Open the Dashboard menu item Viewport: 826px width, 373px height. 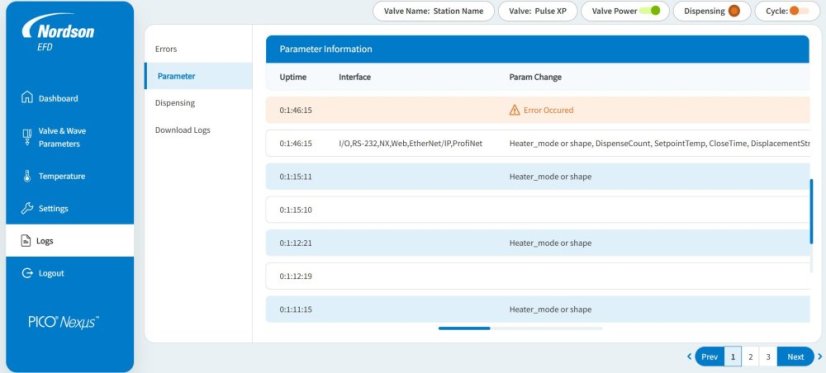[x=70, y=98]
